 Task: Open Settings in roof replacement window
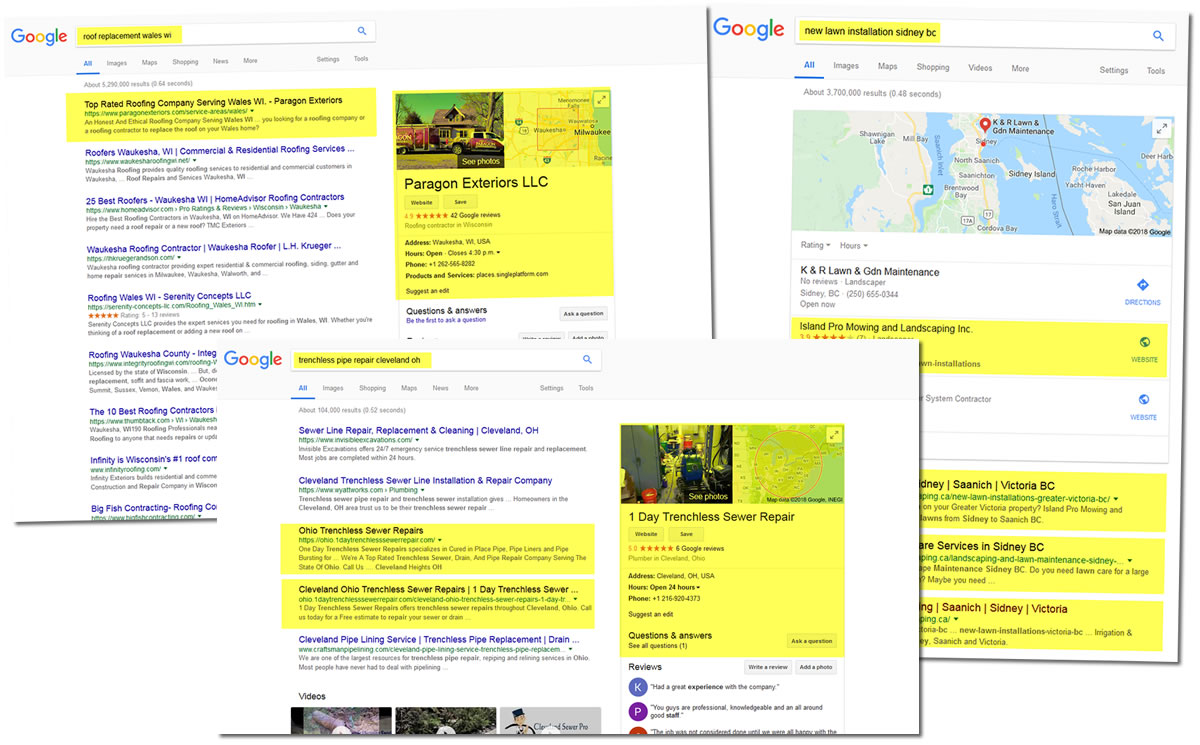point(328,59)
